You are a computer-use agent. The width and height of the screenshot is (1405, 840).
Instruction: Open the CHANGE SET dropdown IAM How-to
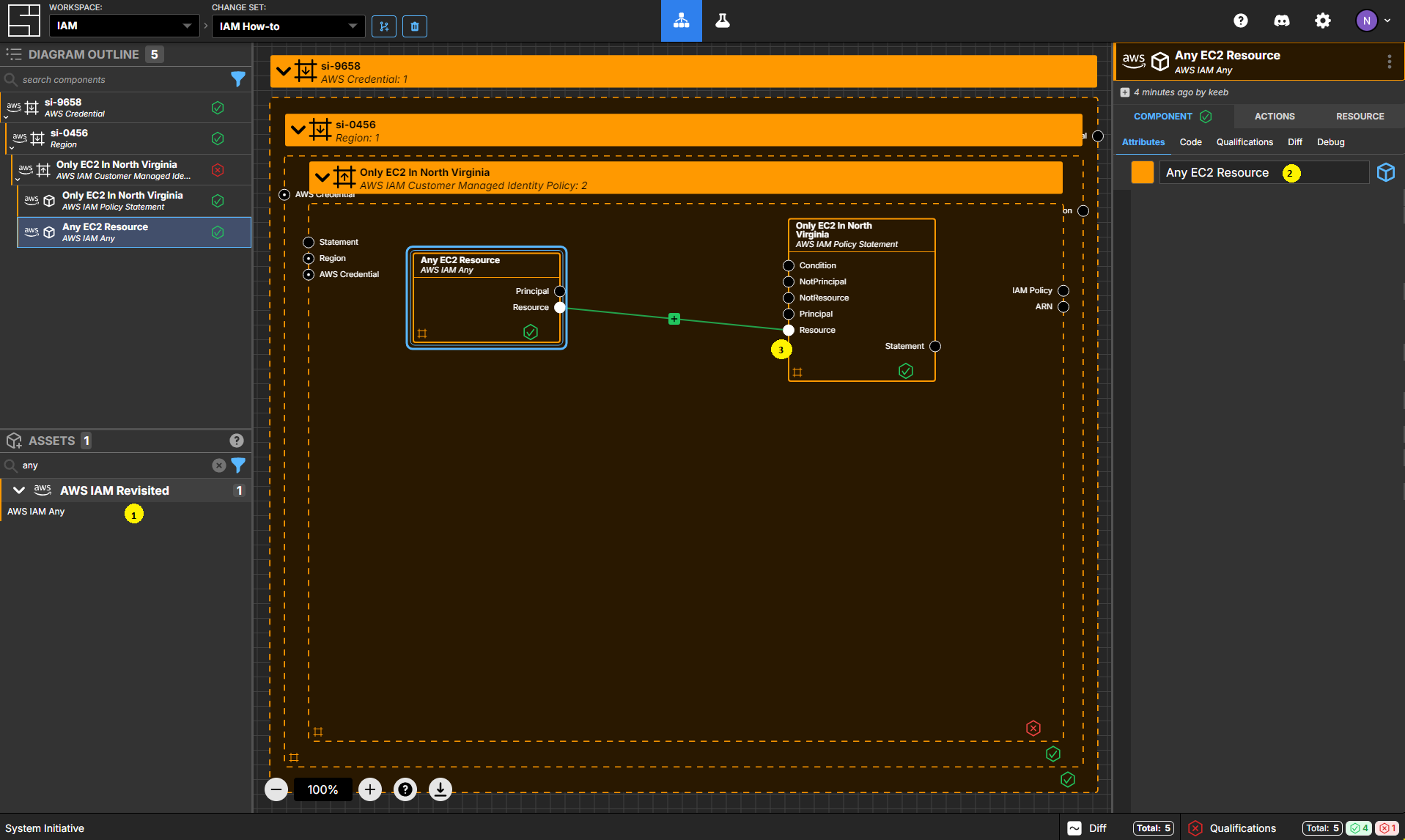click(288, 26)
